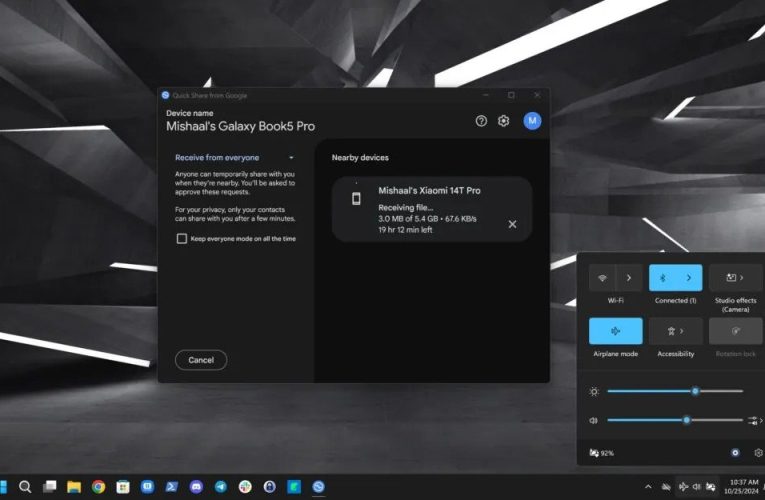Click the tray volume icon
The image size is (765, 500).
point(697,486)
